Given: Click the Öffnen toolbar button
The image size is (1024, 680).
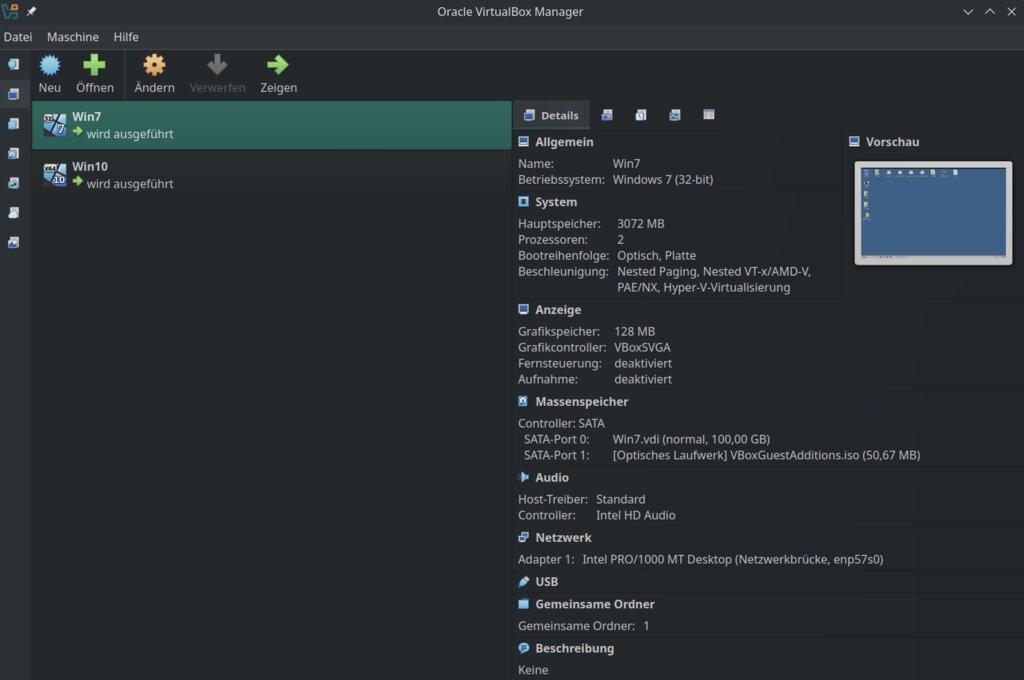Looking at the screenshot, I should (95, 73).
